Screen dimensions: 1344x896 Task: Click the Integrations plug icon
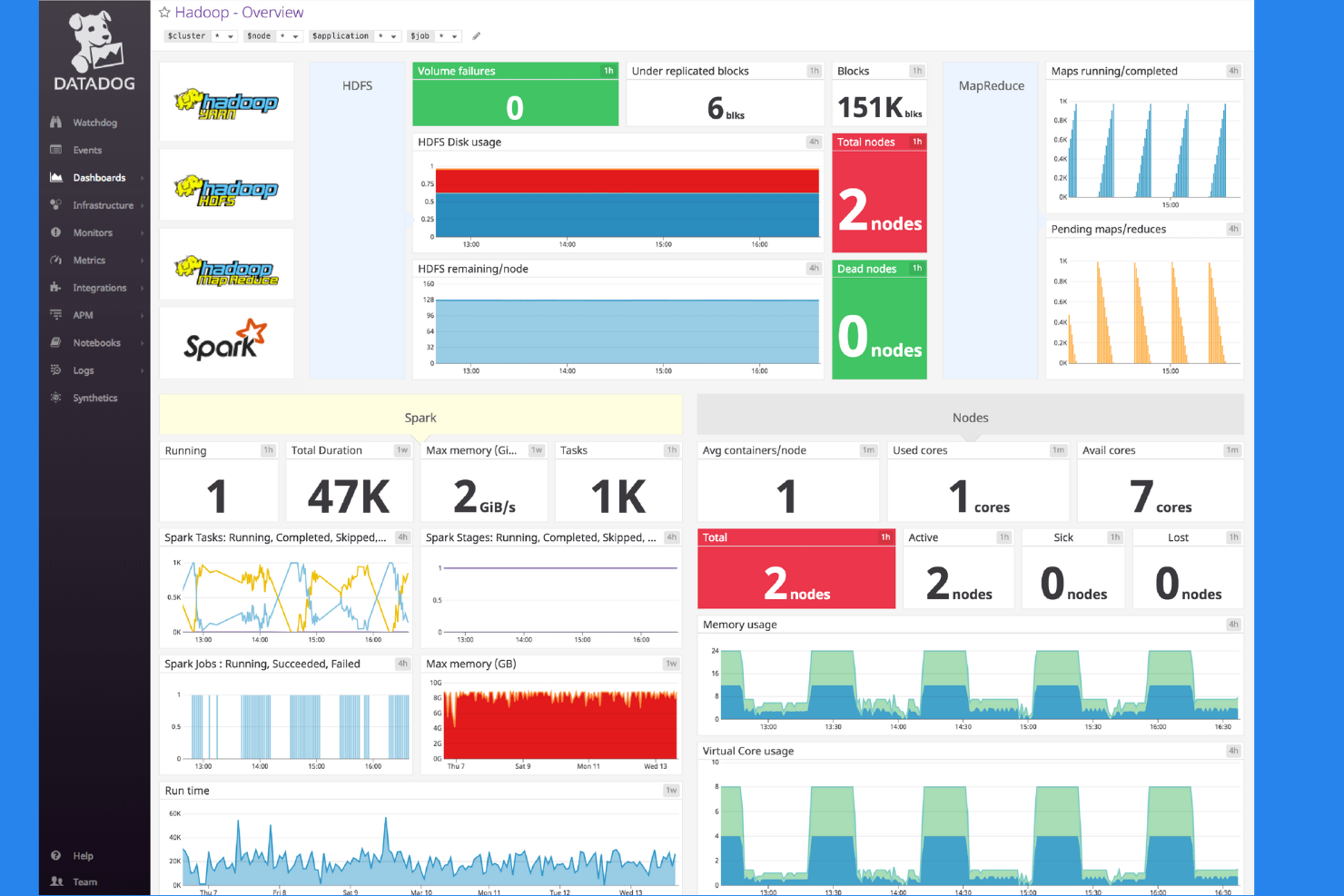pyautogui.click(x=55, y=288)
